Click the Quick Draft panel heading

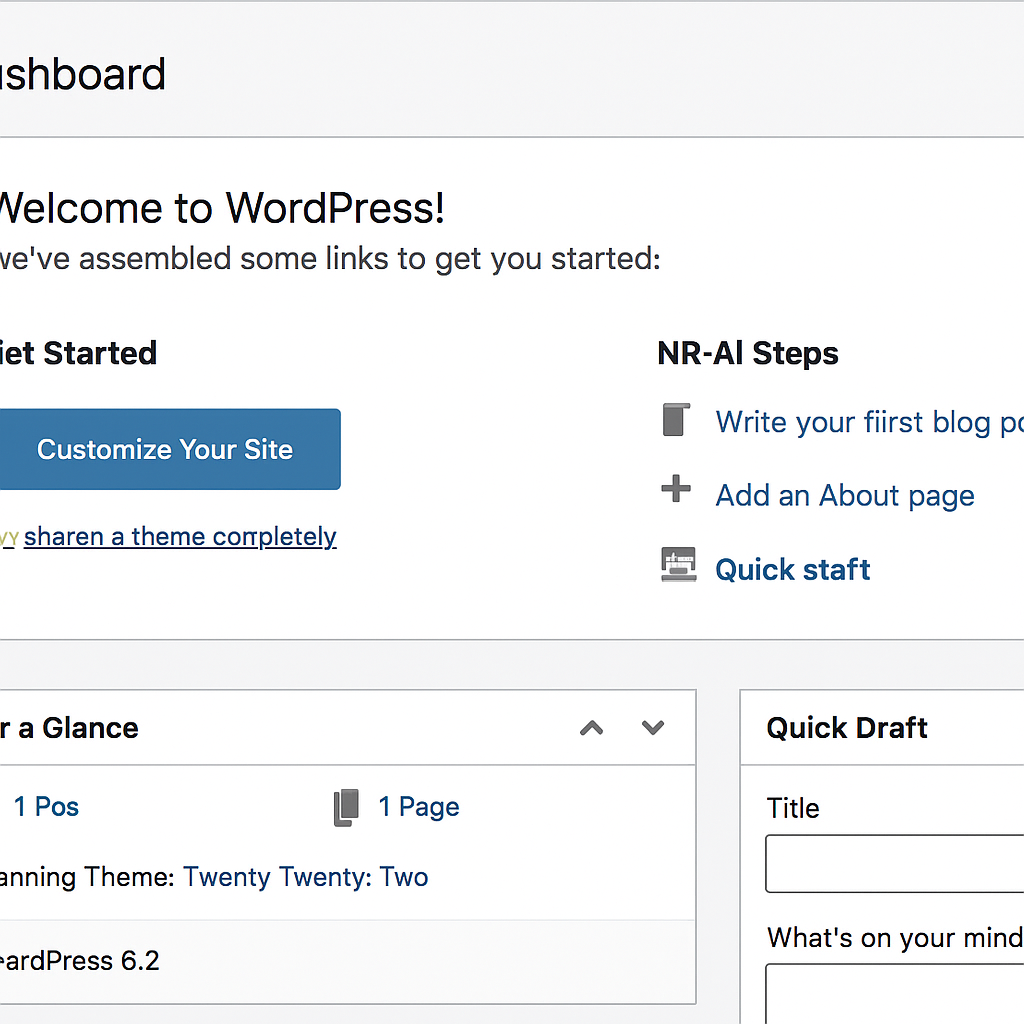coord(847,728)
